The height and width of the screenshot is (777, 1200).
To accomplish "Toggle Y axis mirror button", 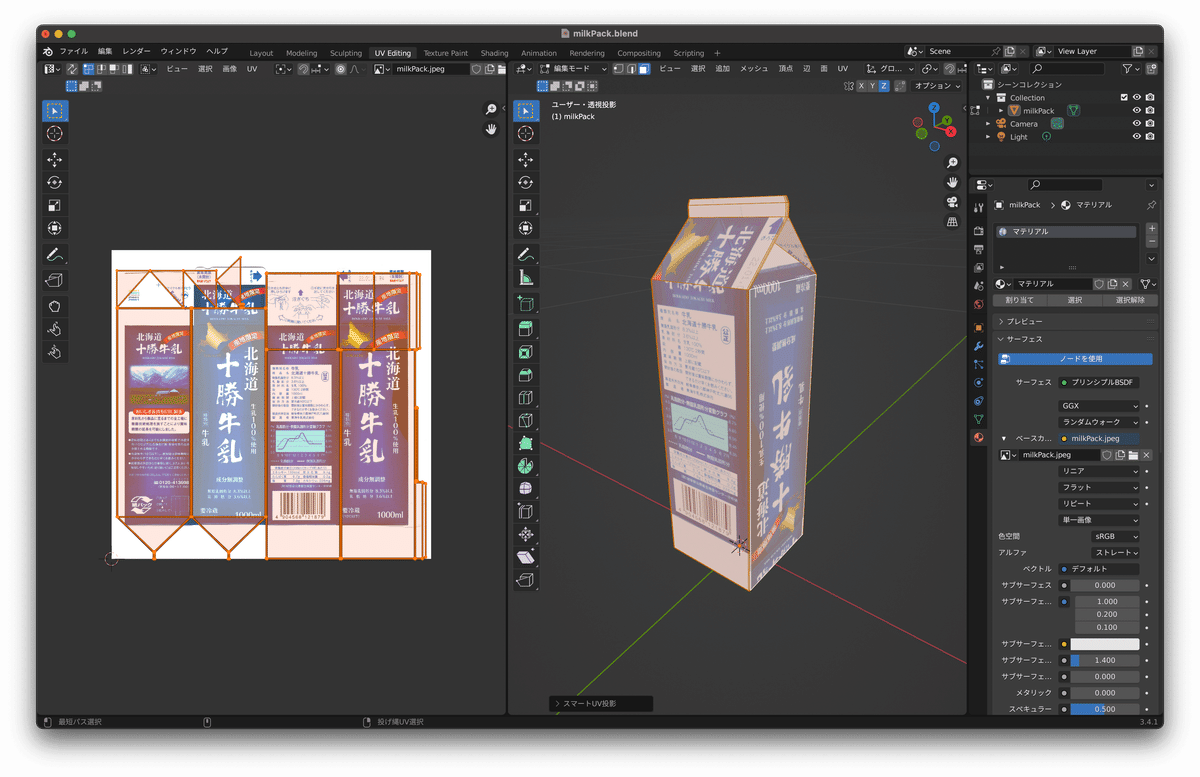I will [872, 86].
